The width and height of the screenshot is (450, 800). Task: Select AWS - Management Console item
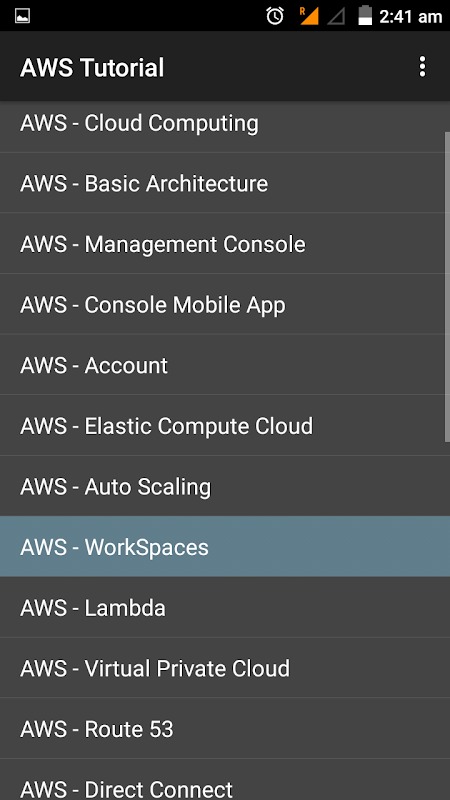coord(225,243)
